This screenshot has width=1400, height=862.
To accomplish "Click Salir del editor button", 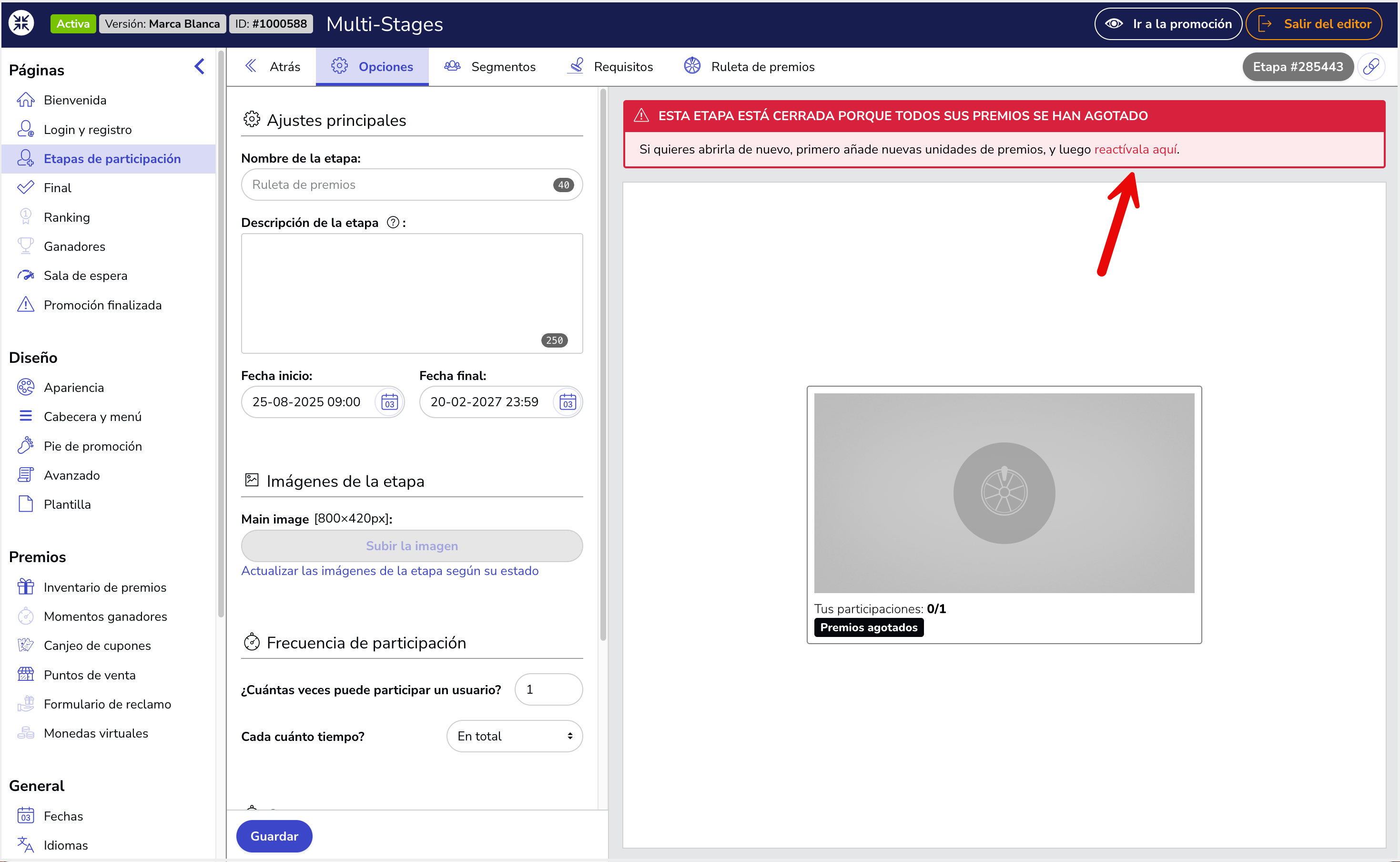I will click(1313, 23).
